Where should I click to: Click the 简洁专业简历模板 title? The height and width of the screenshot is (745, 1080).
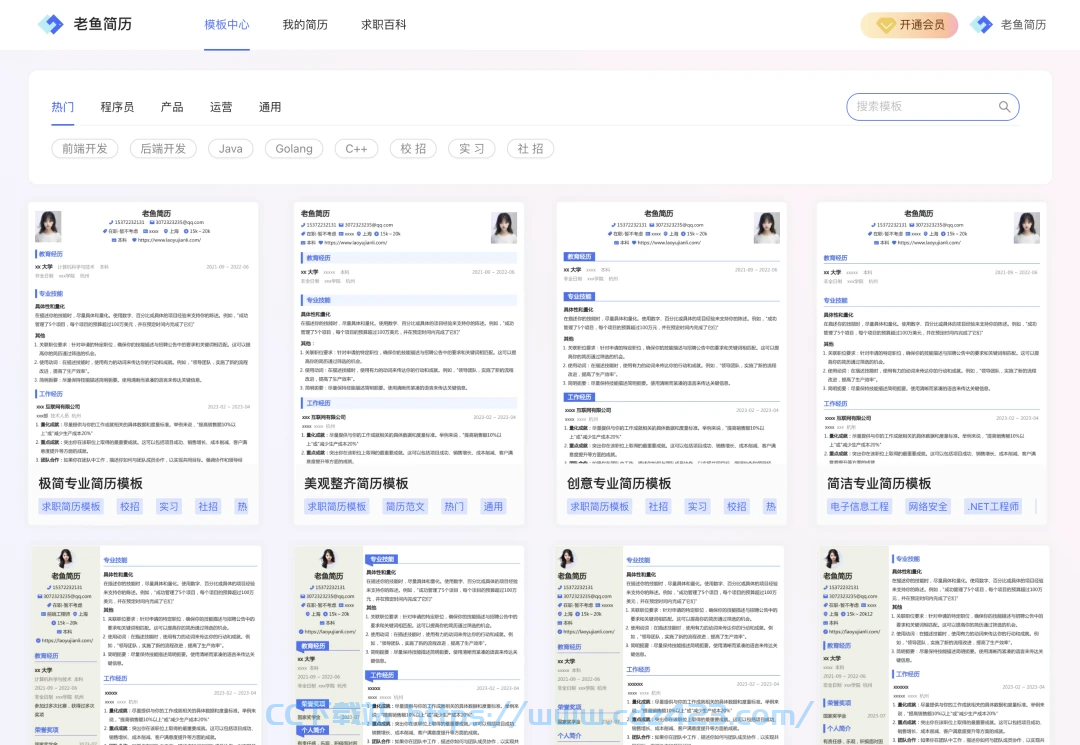click(x=880, y=483)
